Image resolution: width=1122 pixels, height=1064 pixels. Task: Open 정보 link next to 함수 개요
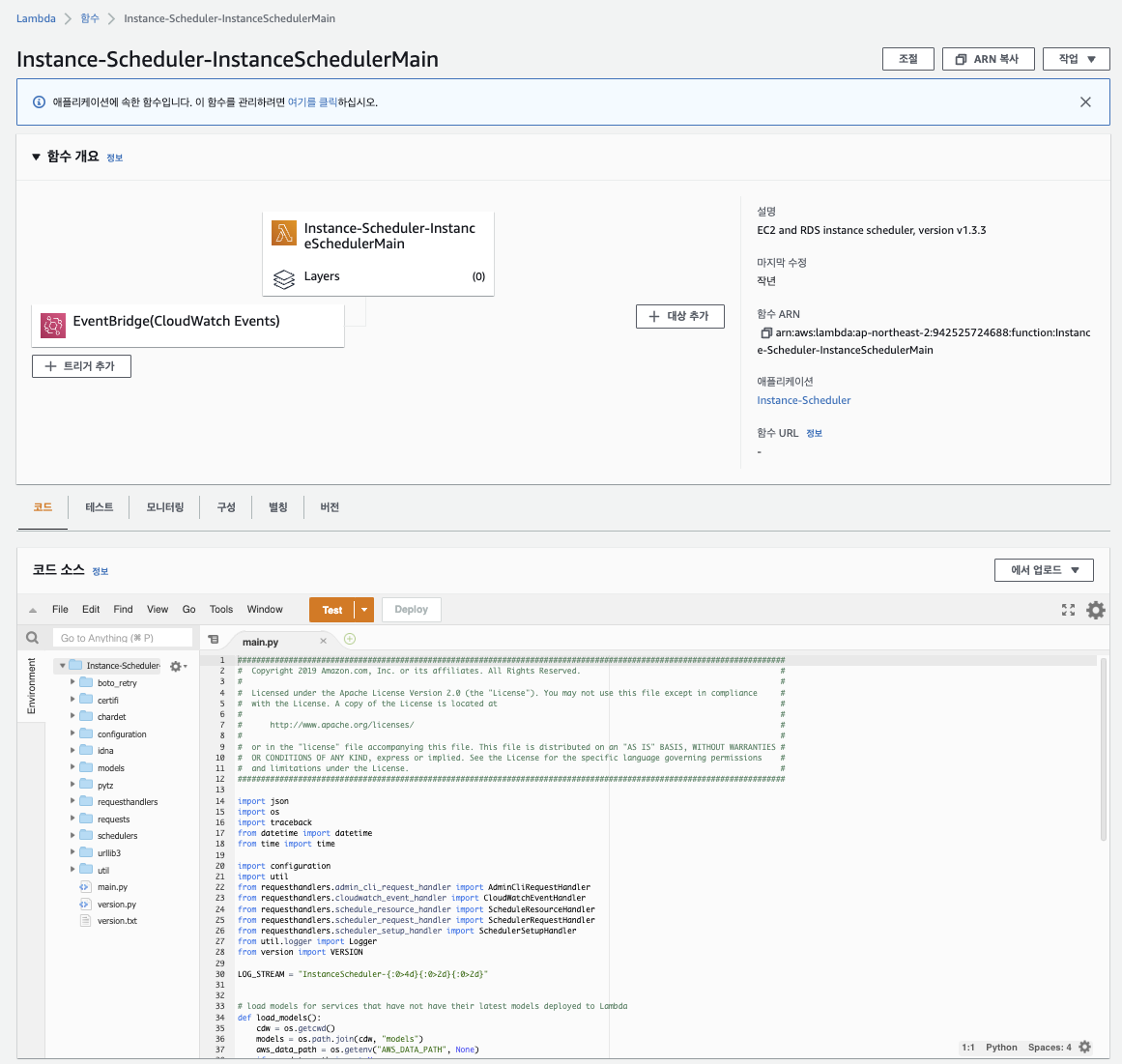click(114, 158)
